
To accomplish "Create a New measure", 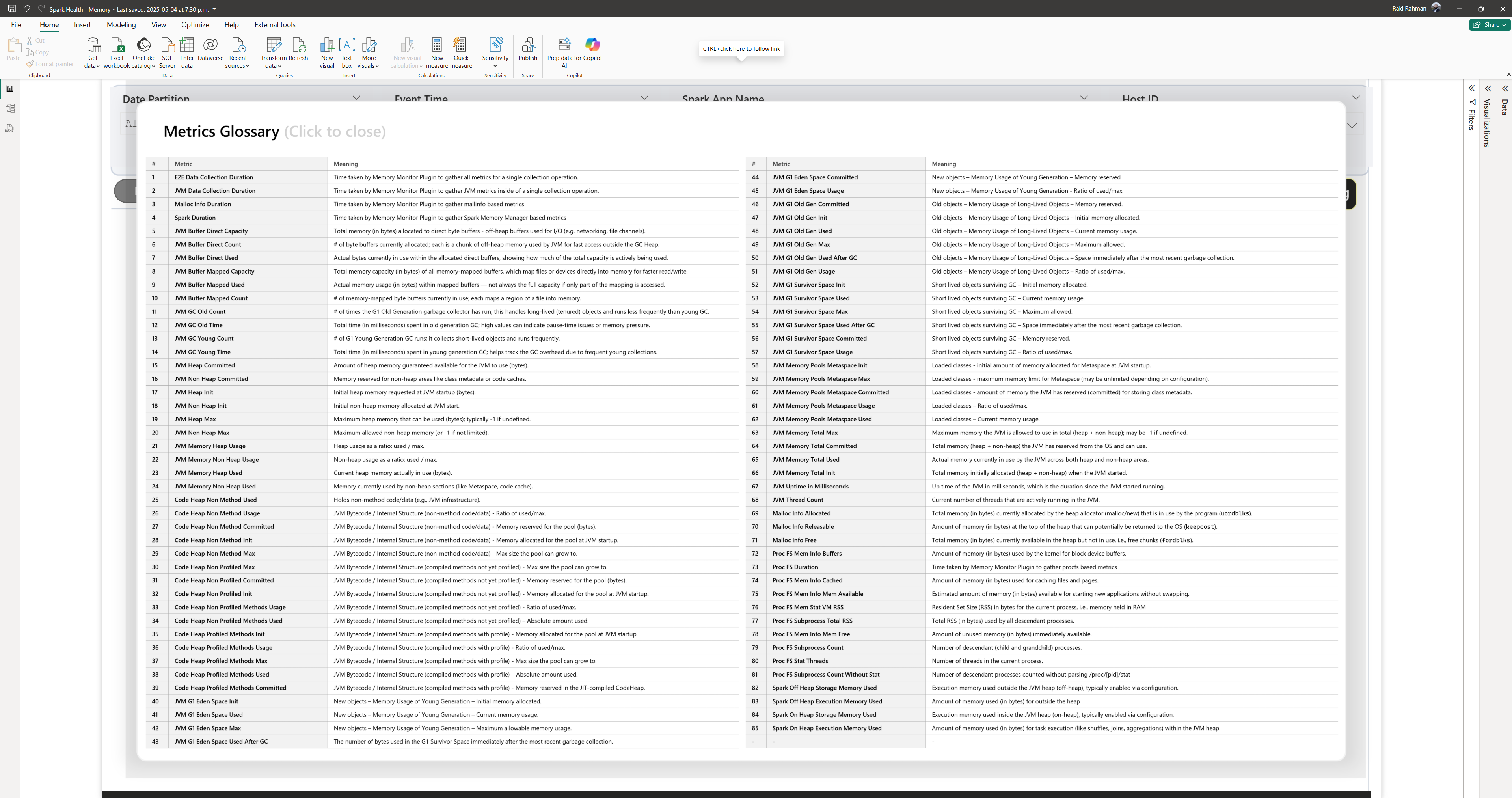I will tap(437, 53).
